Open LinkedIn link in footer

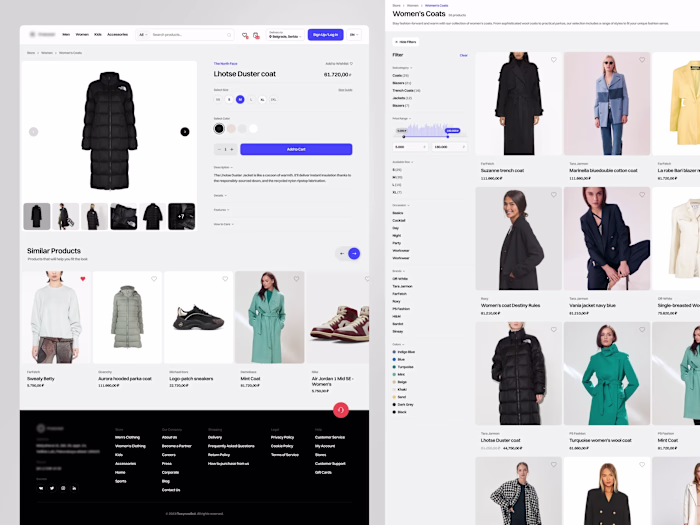click(x=74, y=488)
